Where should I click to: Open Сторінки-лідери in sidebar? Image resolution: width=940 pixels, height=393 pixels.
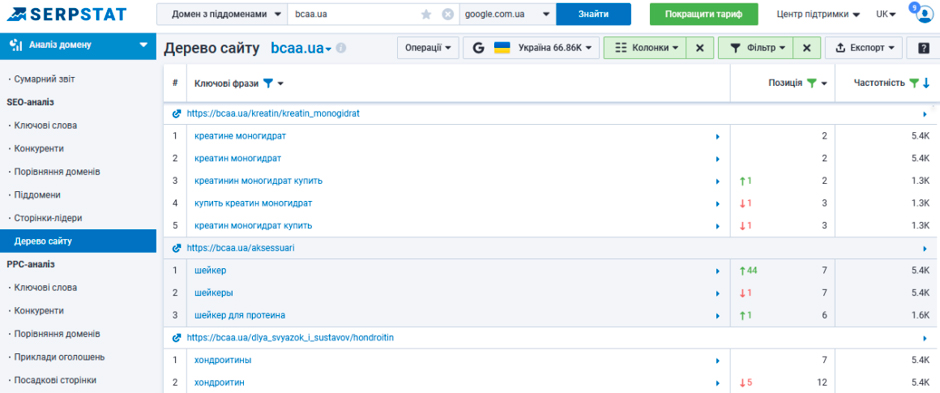point(47,218)
